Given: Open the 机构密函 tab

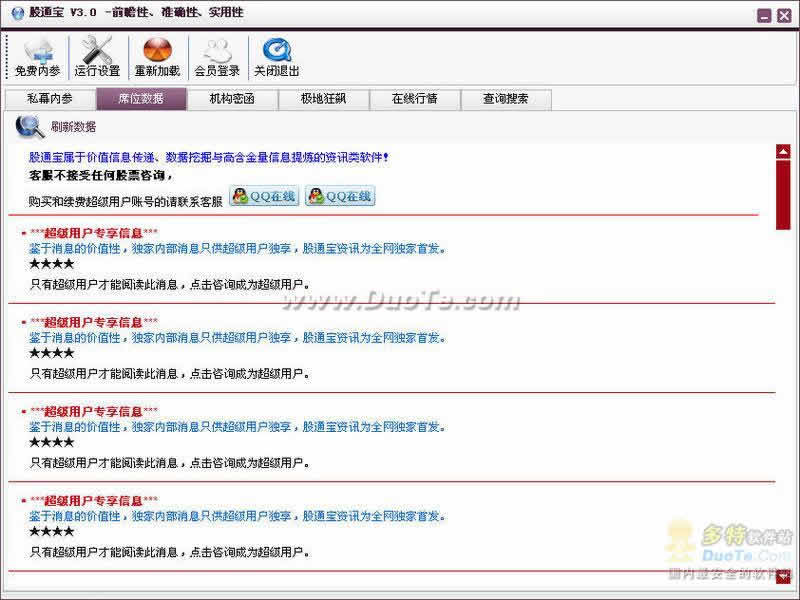Looking at the screenshot, I should tap(232, 99).
